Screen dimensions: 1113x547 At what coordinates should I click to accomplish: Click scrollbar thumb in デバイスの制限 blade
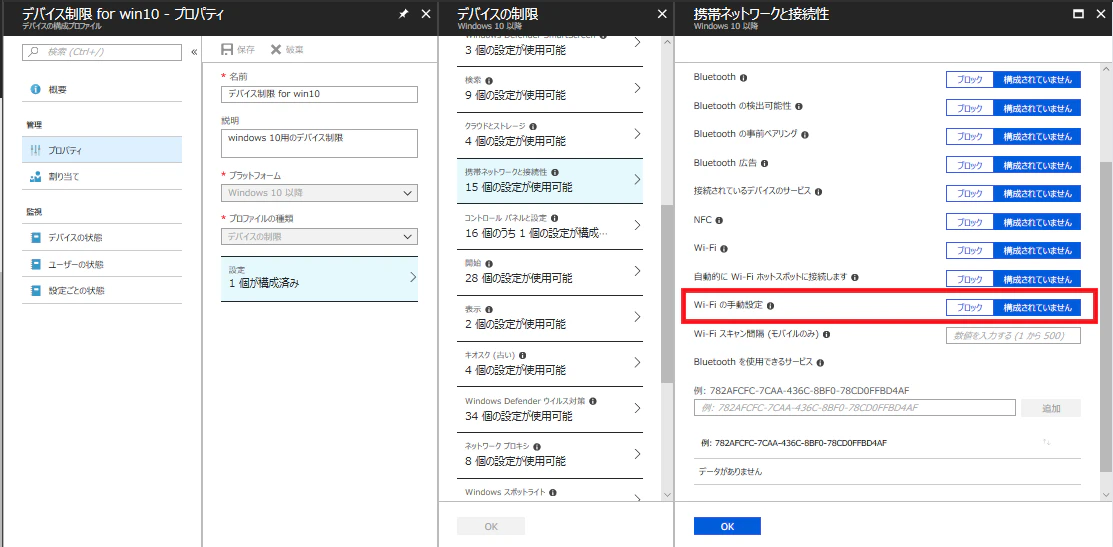[667, 293]
